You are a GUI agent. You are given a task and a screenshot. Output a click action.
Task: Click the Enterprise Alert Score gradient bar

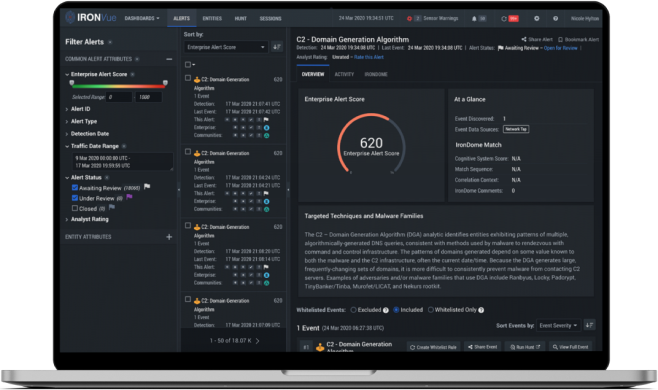click(118, 86)
